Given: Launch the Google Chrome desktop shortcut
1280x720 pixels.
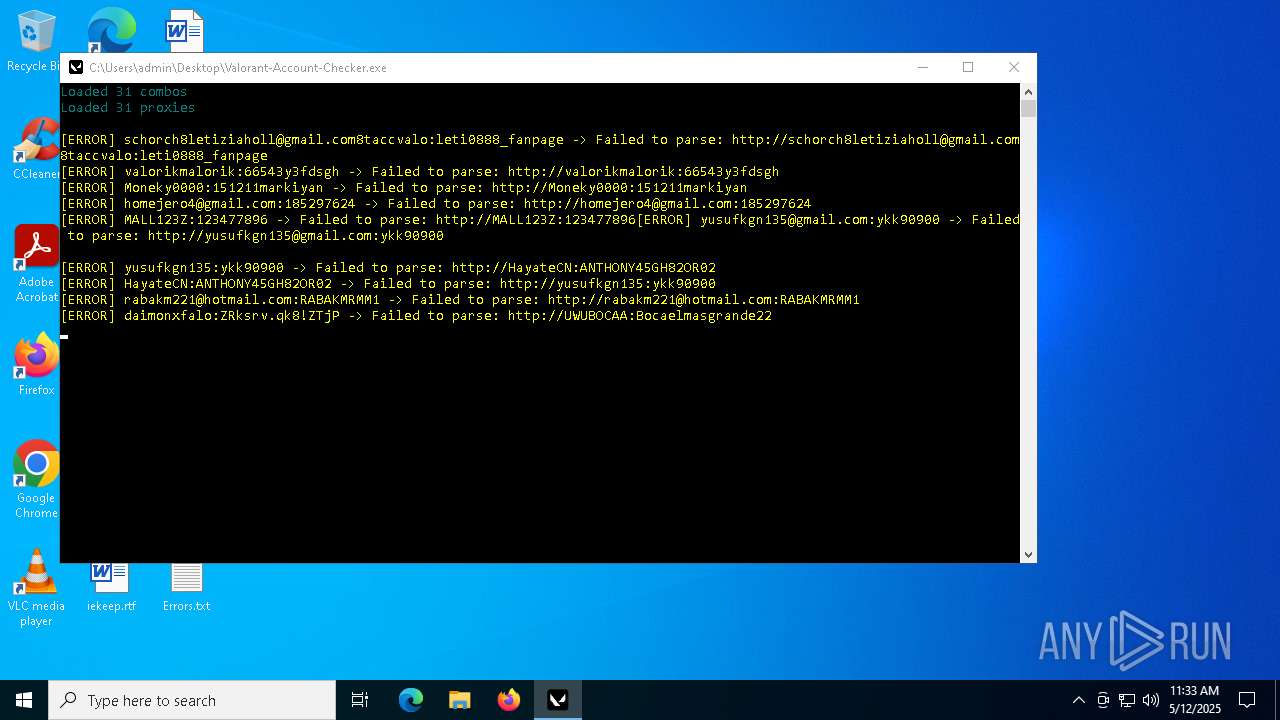Looking at the screenshot, I should 36,478.
